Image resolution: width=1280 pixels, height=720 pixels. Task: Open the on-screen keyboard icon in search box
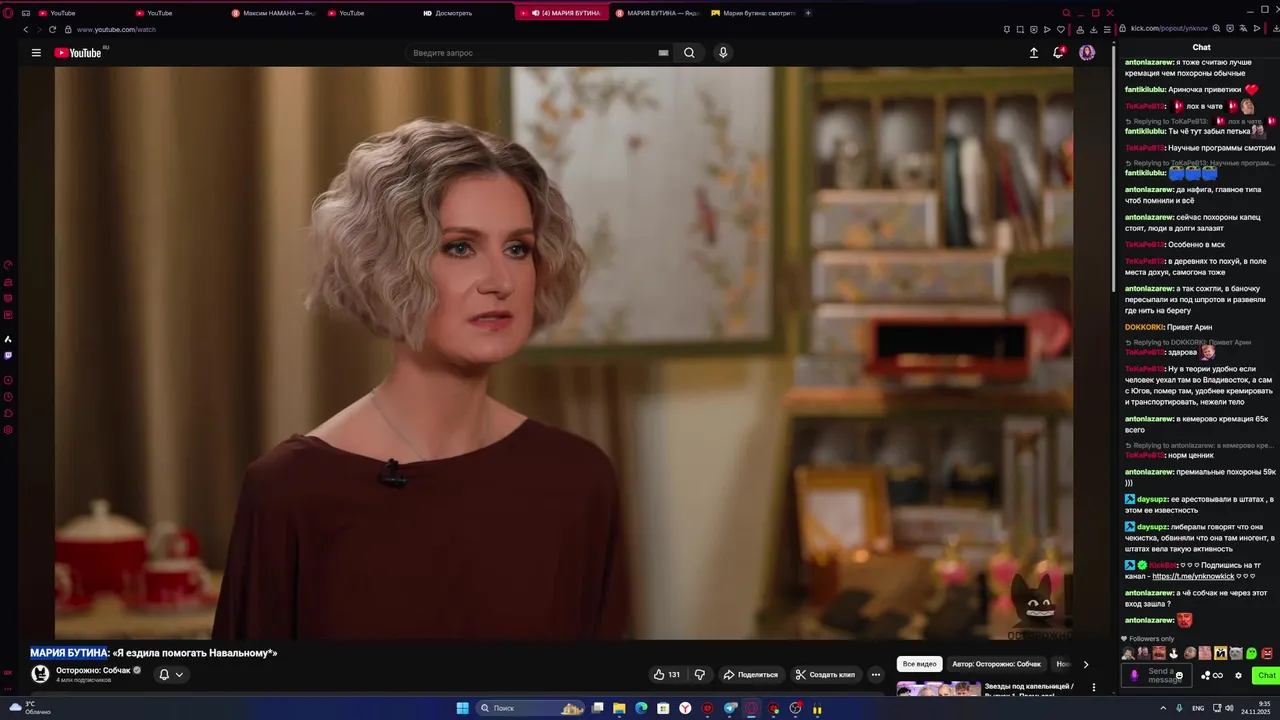663,53
